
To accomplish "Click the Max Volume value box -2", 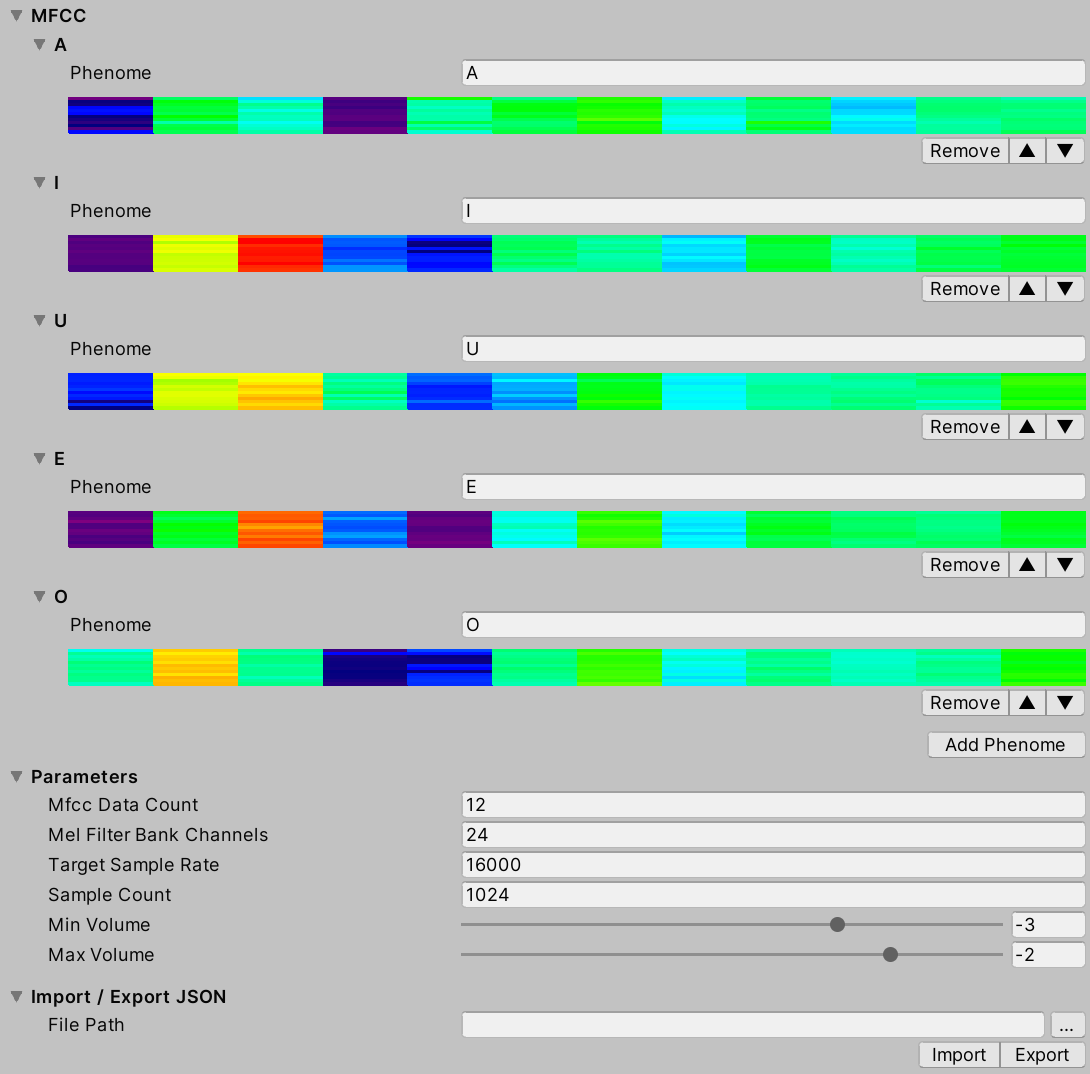I will pyautogui.click(x=1048, y=954).
